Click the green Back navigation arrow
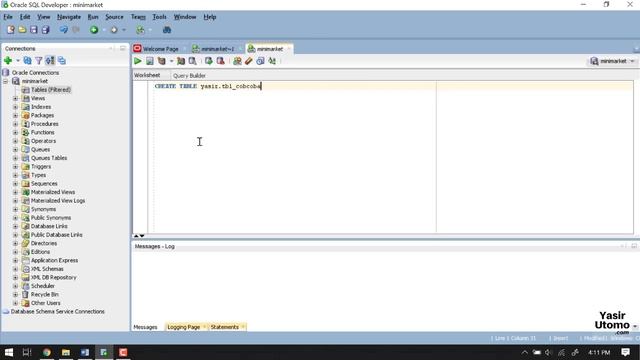Image resolution: width=640 pixels, height=360 pixels. click(x=94, y=30)
